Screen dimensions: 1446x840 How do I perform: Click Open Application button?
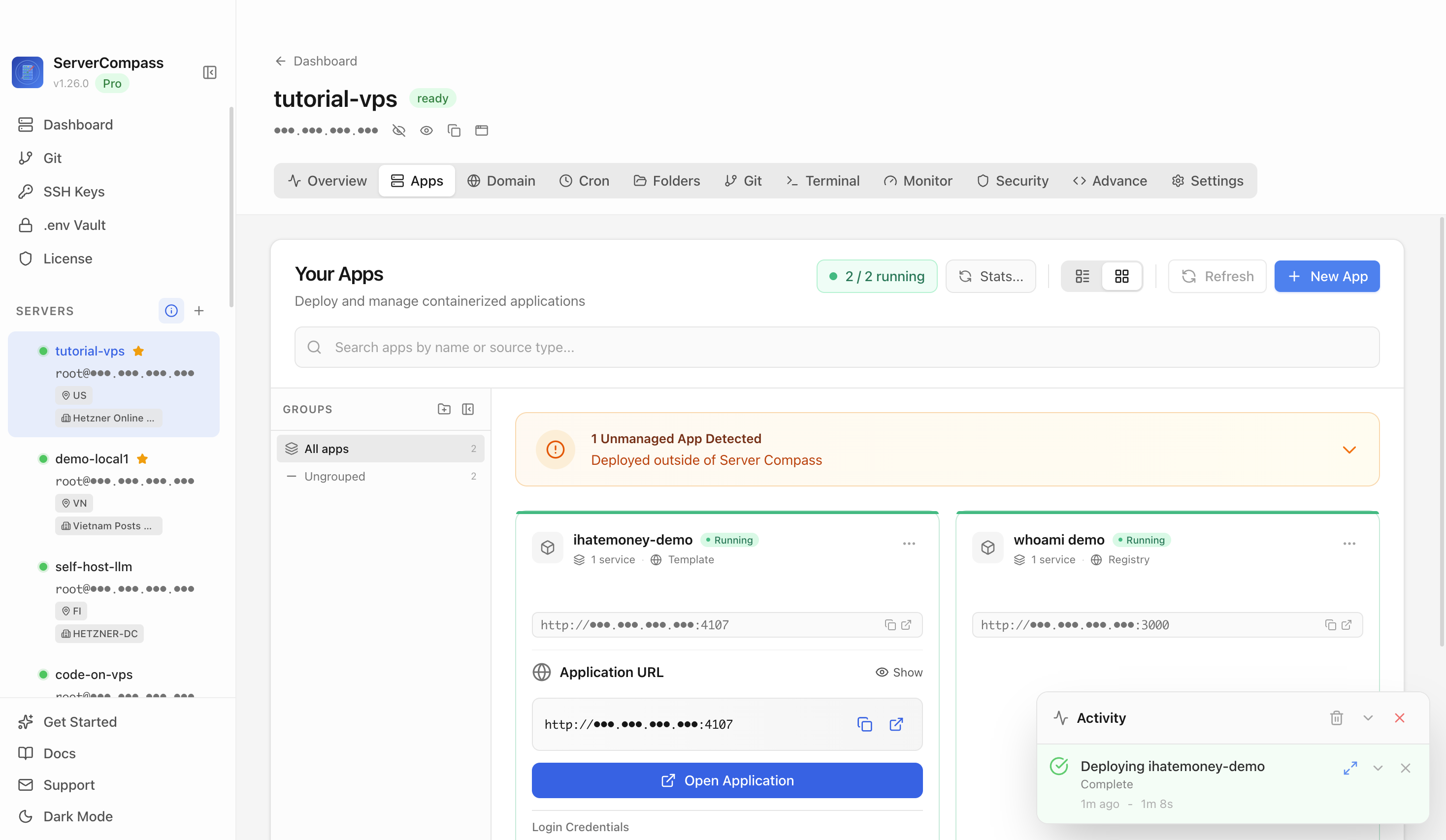click(727, 780)
